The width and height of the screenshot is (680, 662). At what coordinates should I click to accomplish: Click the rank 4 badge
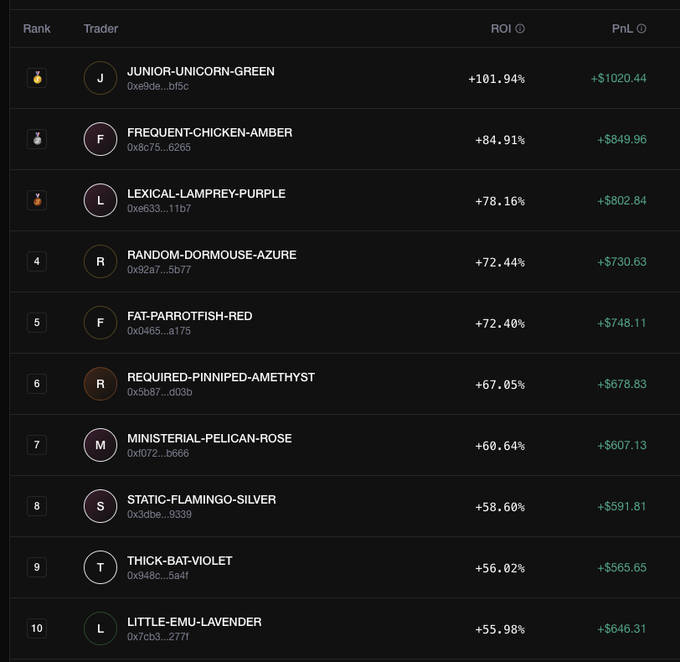tap(37, 261)
